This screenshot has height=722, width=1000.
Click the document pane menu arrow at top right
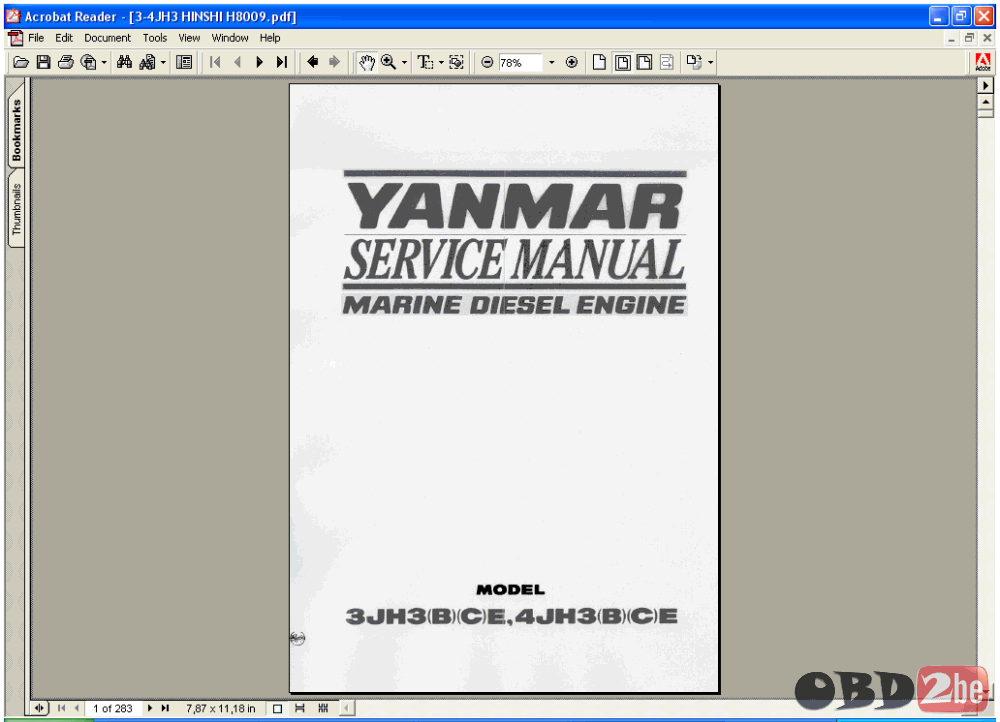pyautogui.click(x=985, y=85)
